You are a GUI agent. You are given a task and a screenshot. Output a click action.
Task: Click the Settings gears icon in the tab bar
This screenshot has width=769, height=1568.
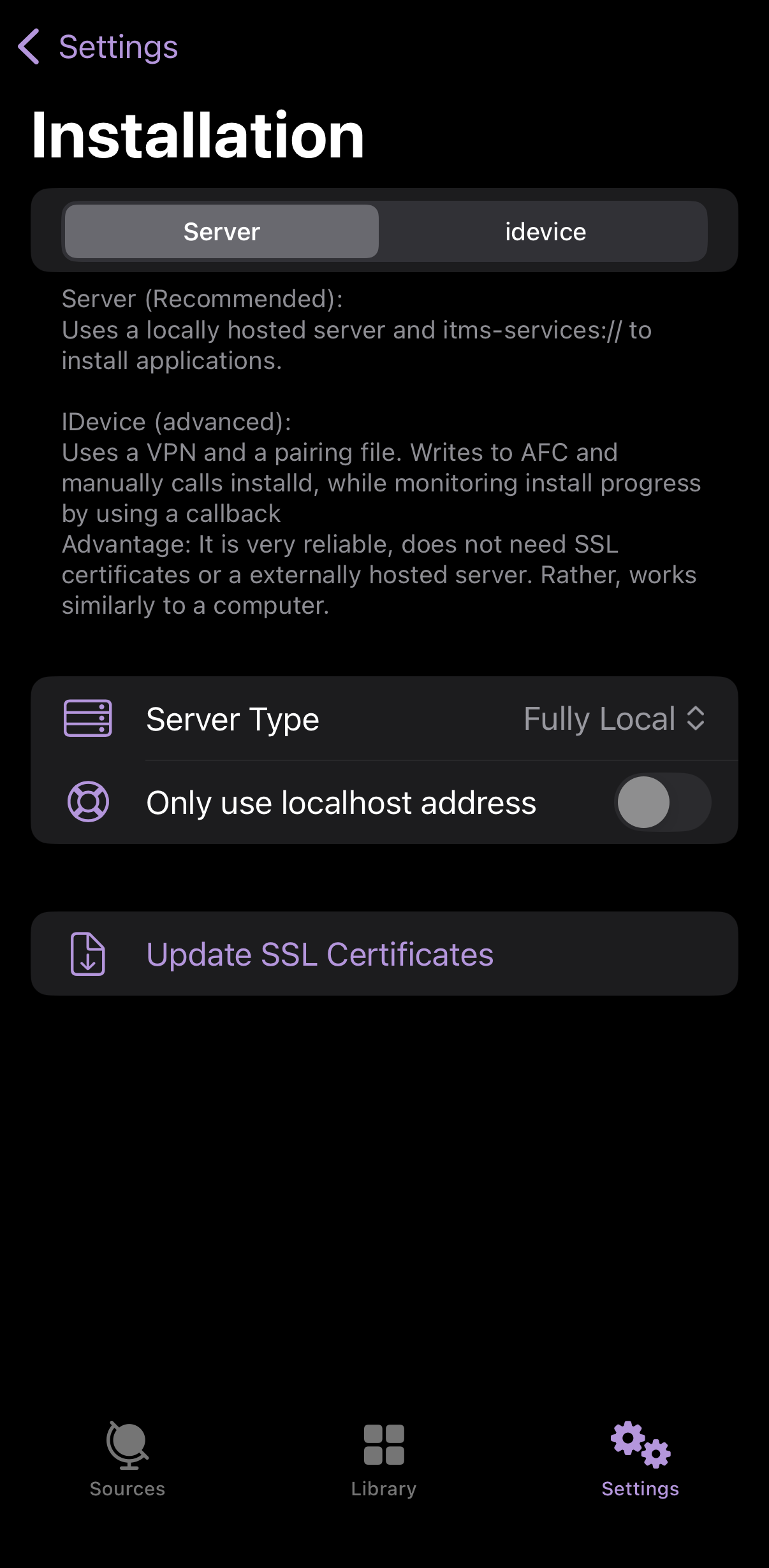640,1444
